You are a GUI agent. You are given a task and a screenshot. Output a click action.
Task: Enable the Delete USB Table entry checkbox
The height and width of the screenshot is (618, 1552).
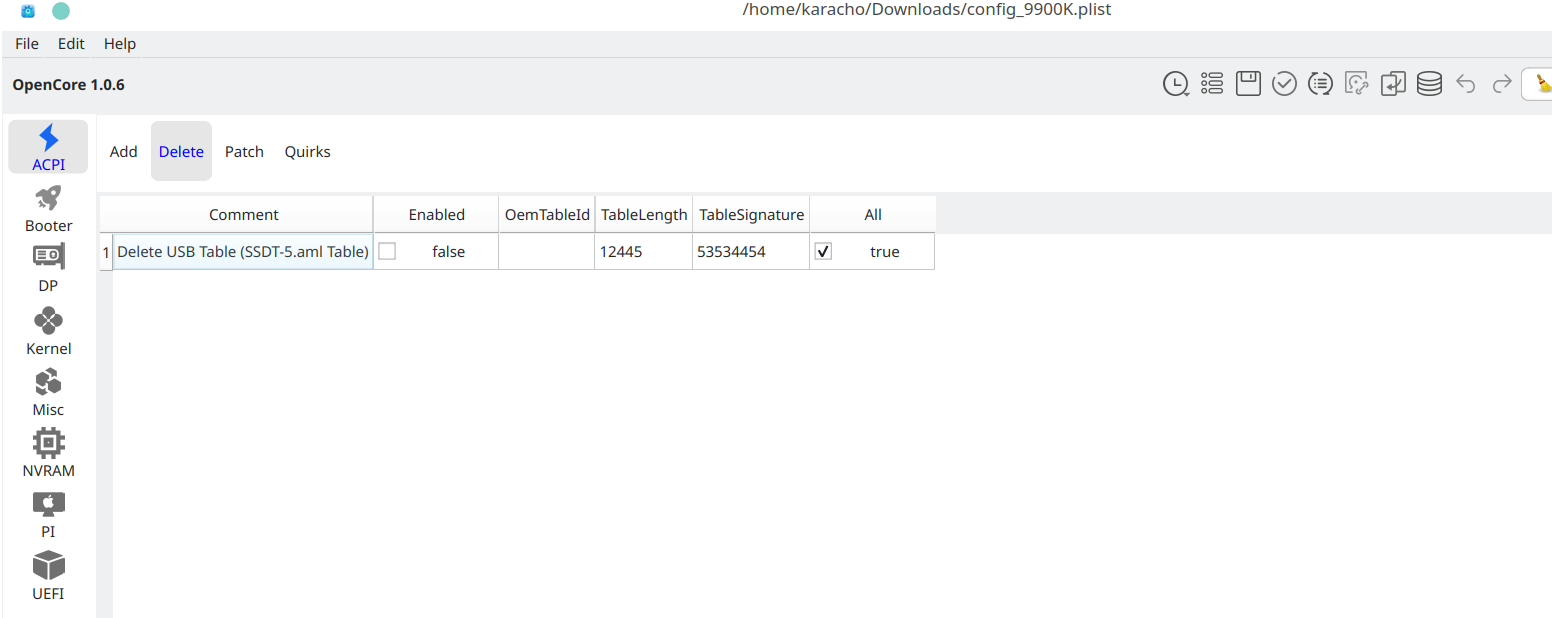[387, 252]
